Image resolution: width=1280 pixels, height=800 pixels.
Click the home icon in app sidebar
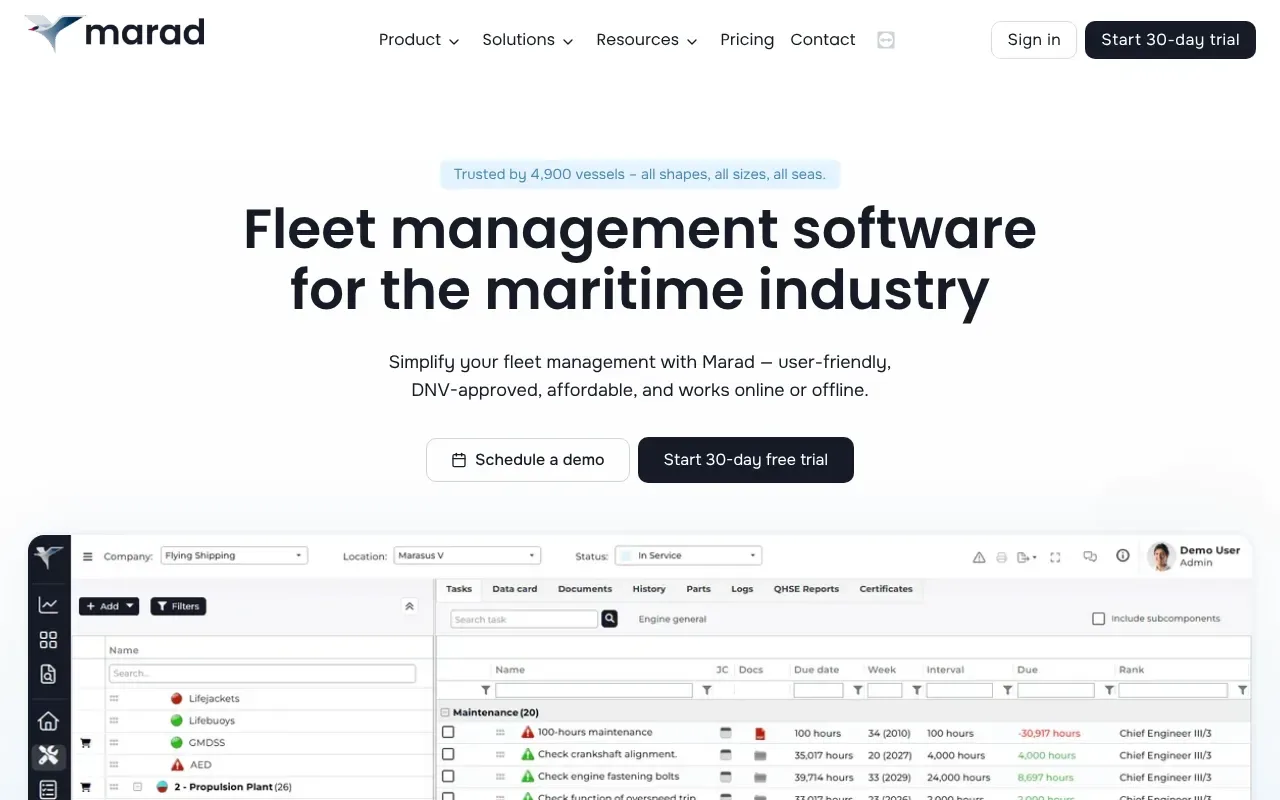pos(48,721)
